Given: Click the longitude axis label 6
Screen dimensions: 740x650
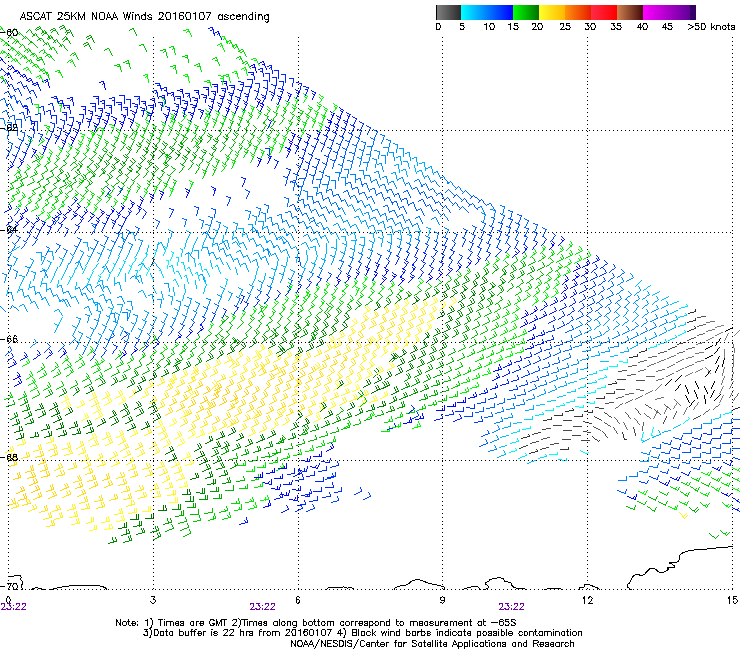Looking at the screenshot, I should [298, 600].
